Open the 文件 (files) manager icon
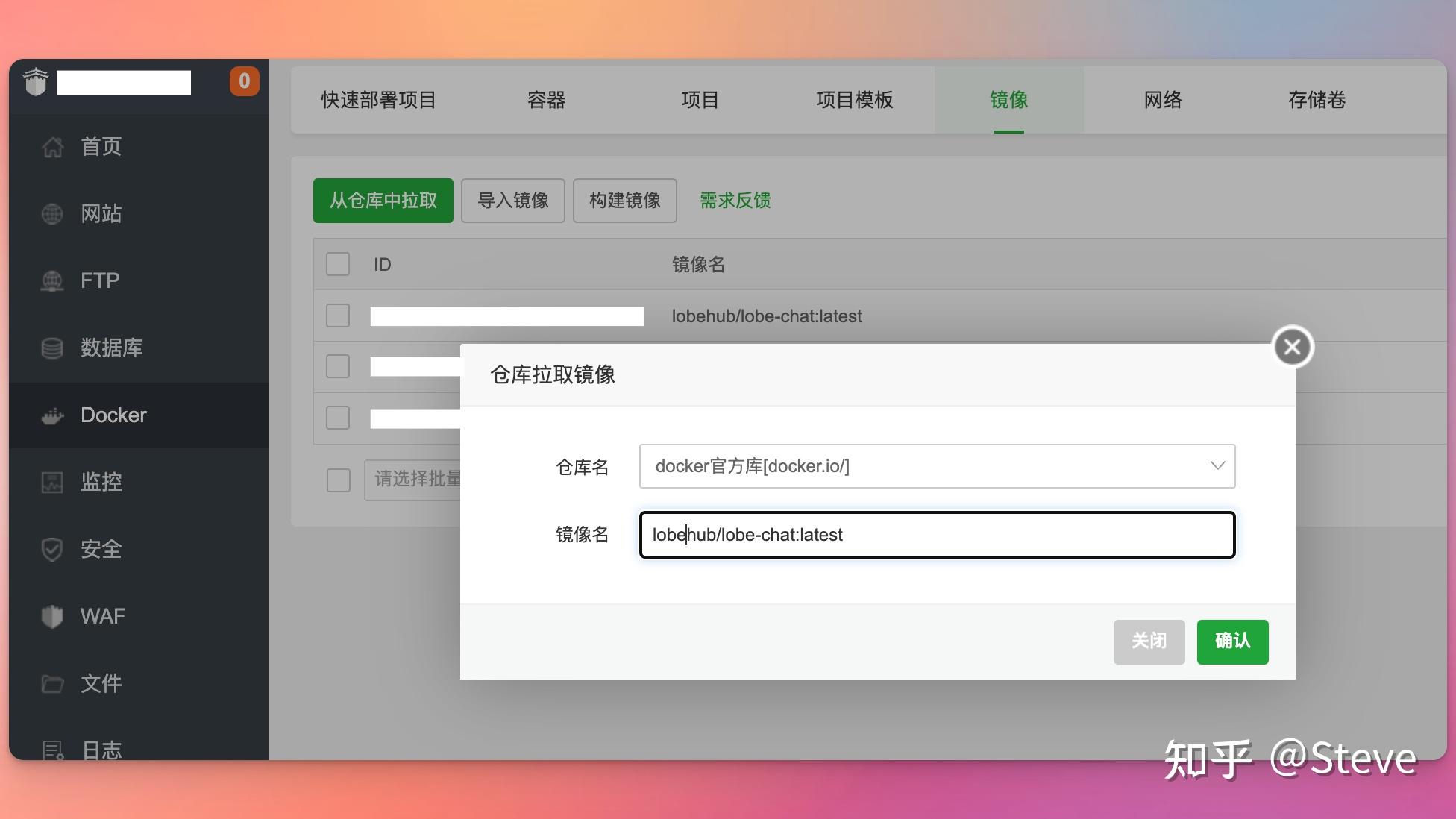1456x819 pixels. (x=101, y=683)
